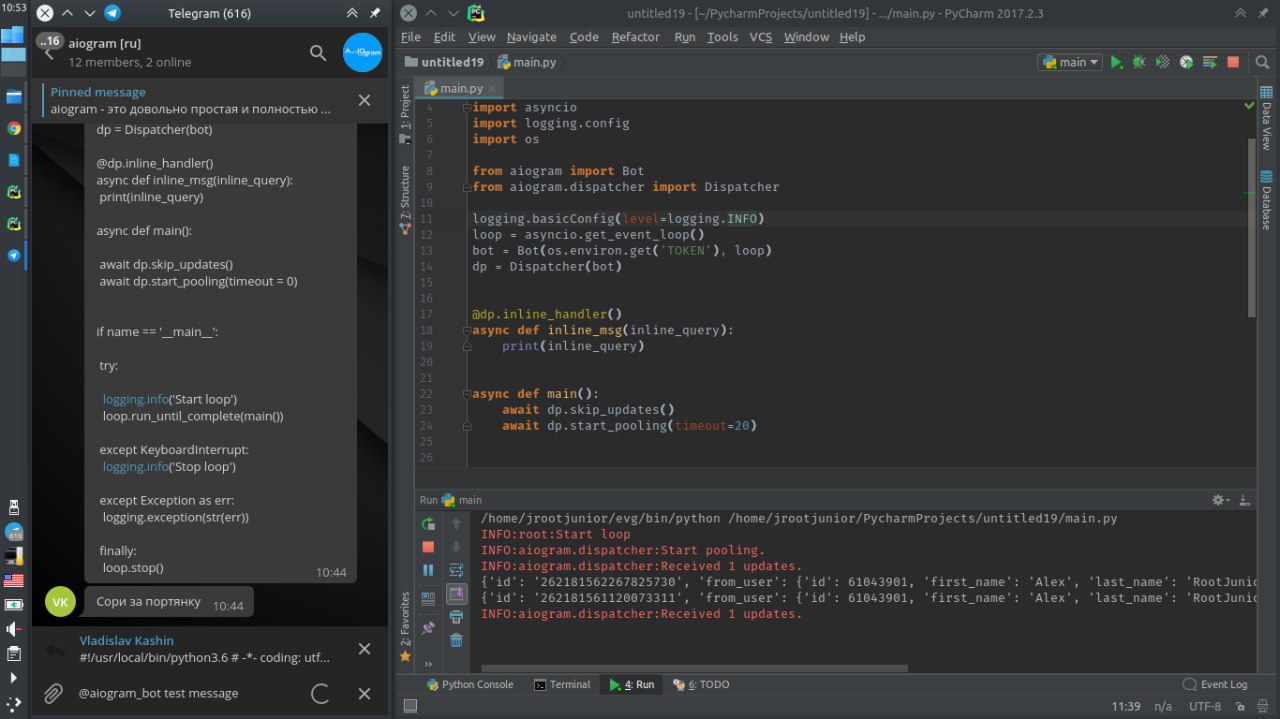The height and width of the screenshot is (719, 1280).
Task: Go back from aiogram chat in Telegram
Action: [x=49, y=54]
